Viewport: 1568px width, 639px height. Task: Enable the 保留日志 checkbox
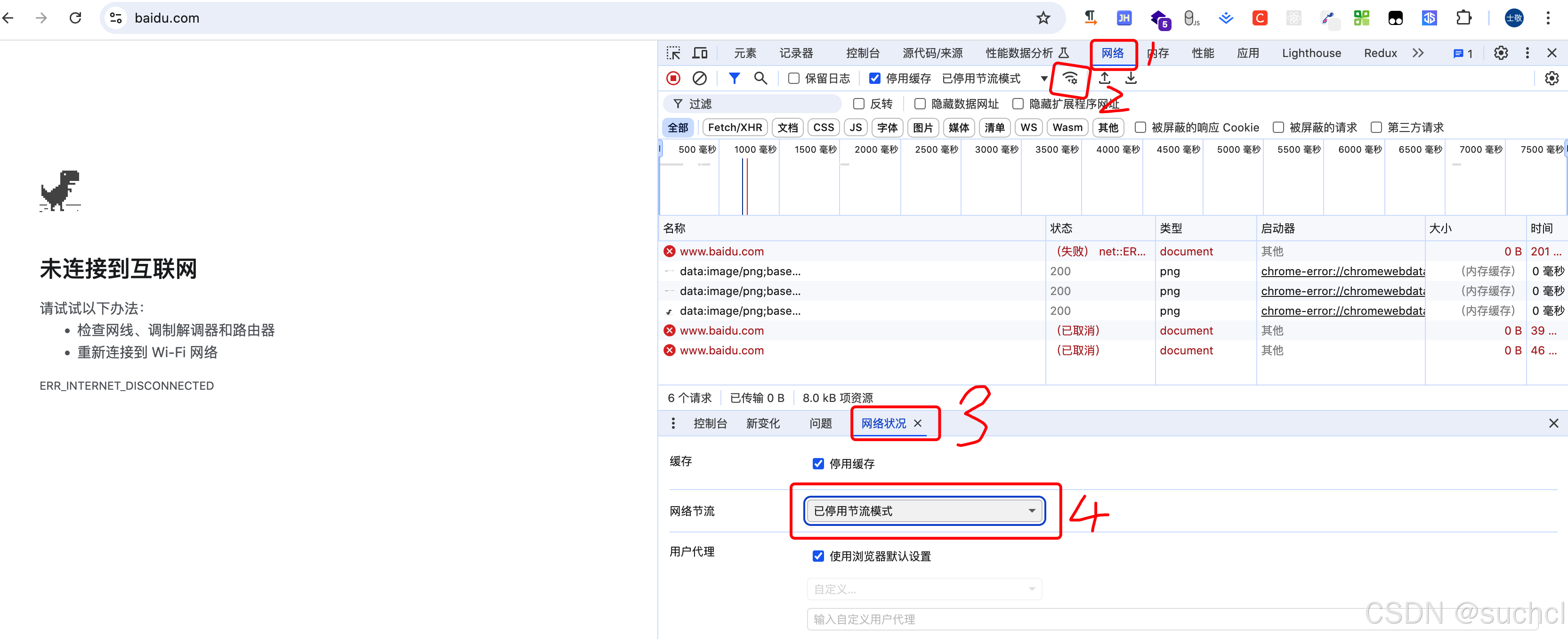(x=794, y=78)
